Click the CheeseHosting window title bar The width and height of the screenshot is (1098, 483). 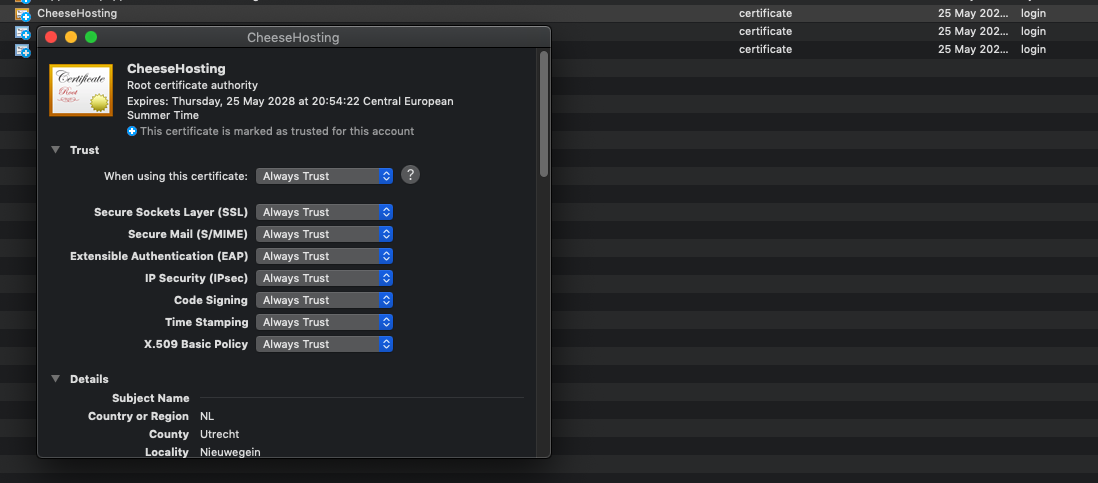coord(293,38)
